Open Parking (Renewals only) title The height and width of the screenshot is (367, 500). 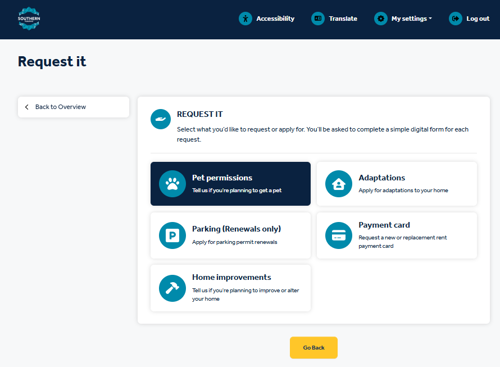coord(236,229)
